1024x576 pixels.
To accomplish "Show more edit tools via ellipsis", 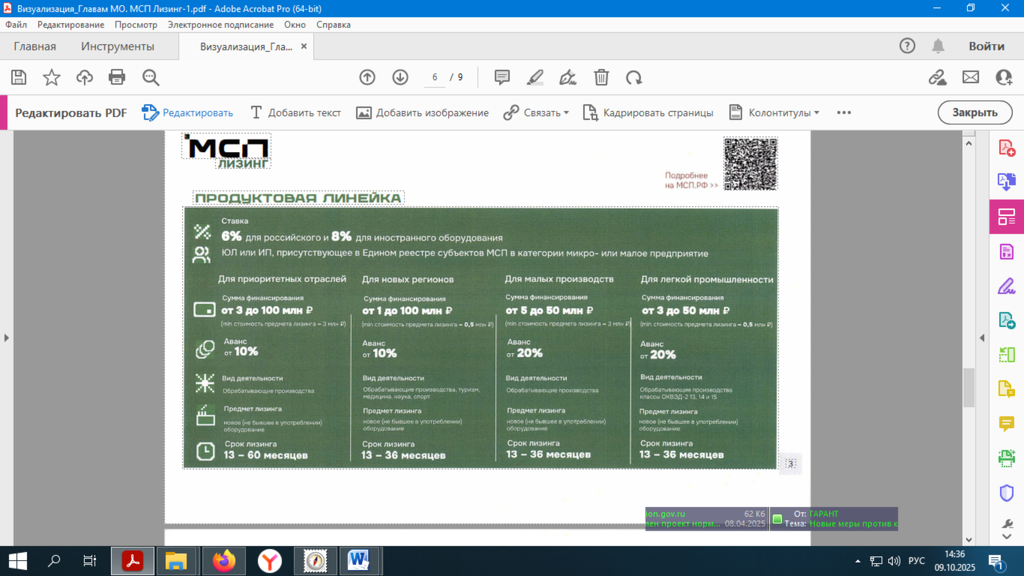I will (844, 113).
